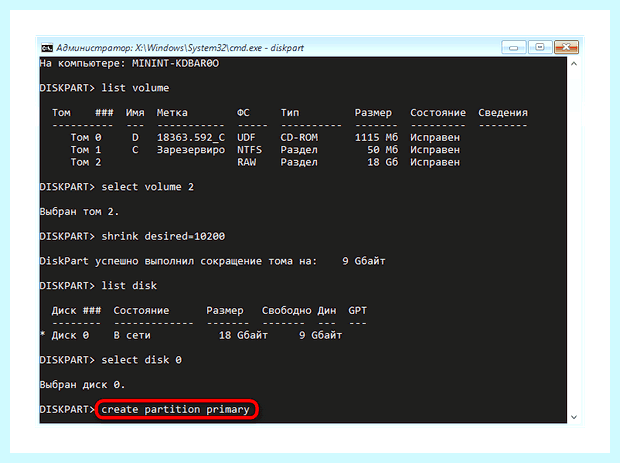Viewport: 620px width, 463px height.
Task: Click the cmd.exe icon in title bar
Action: (x=47, y=48)
